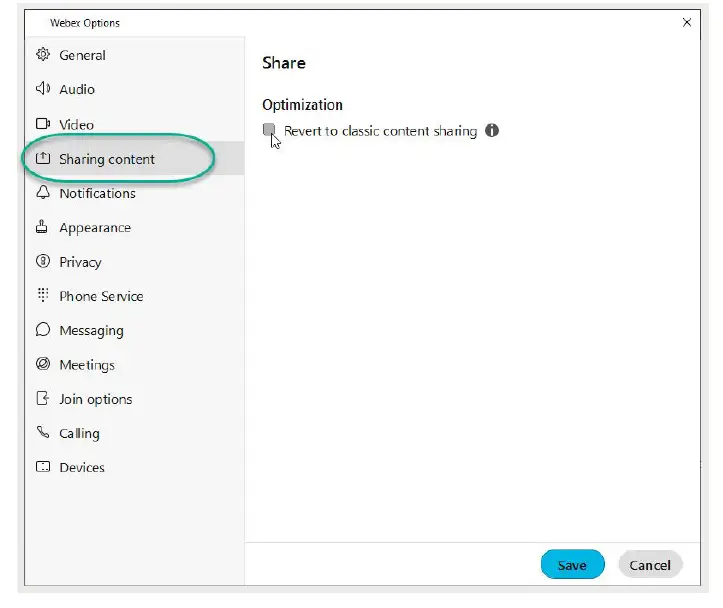Select the Privacy tab
Viewport: 723px width, 608px height.
tap(134, 261)
